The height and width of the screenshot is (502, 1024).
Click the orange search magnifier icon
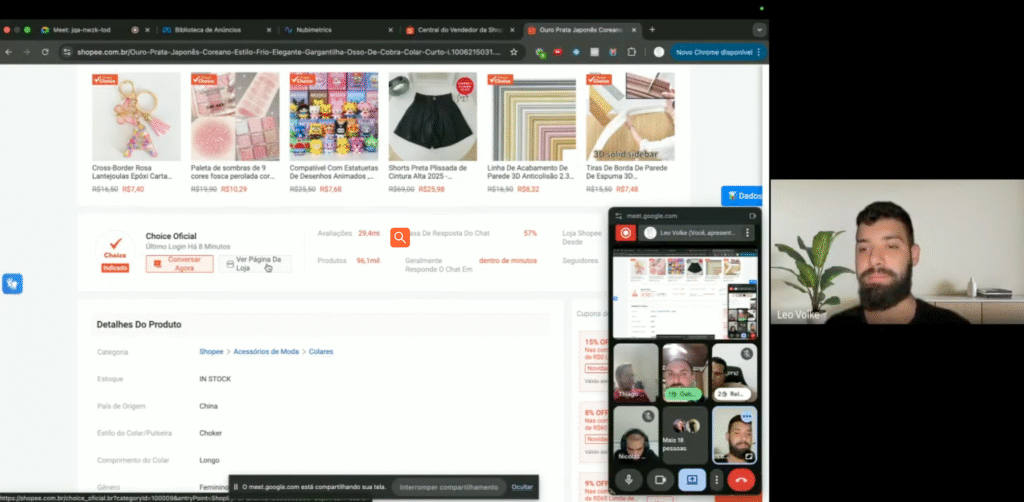pos(400,237)
